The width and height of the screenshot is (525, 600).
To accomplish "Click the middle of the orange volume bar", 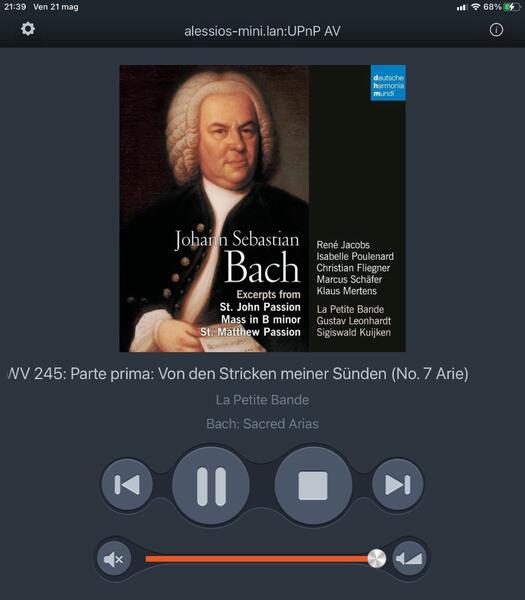I will pos(257,559).
